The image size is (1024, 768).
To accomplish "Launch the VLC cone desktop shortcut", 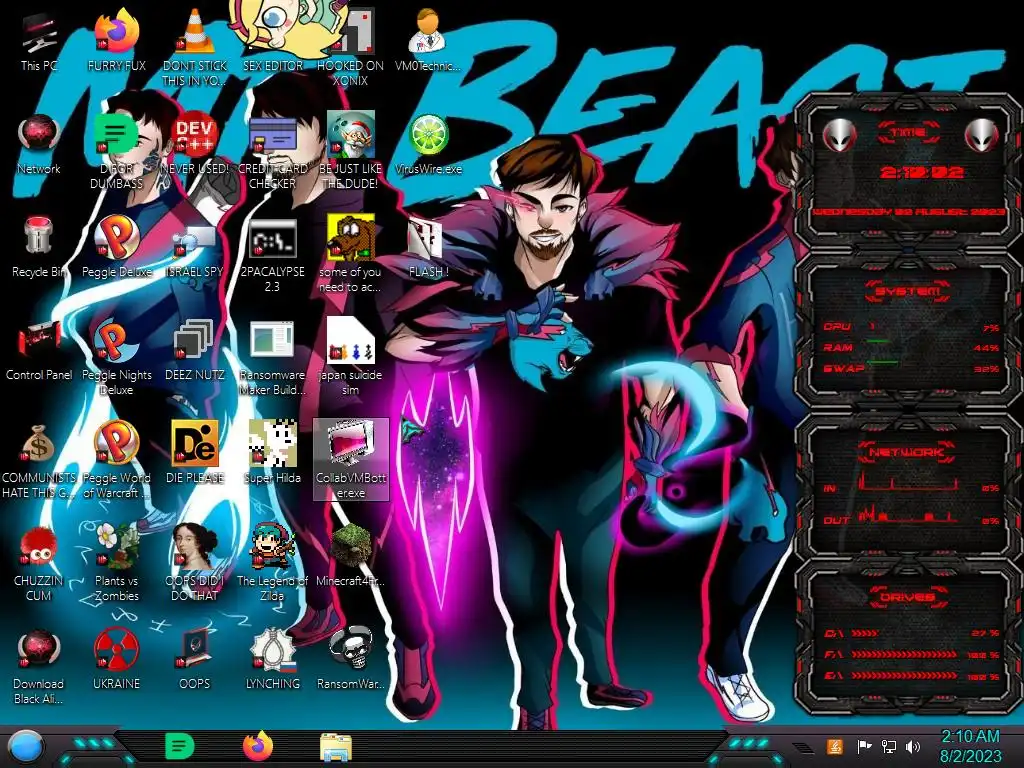I will pos(194,47).
